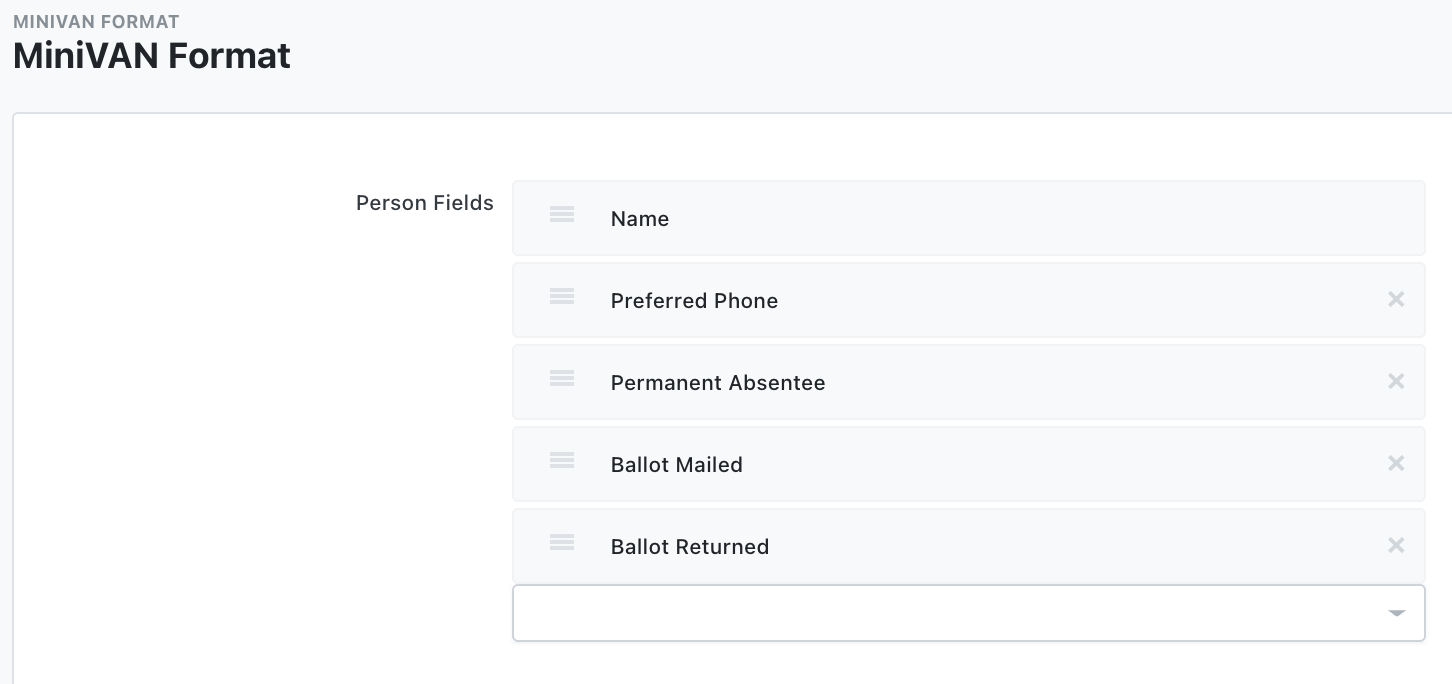The height and width of the screenshot is (684, 1452).
Task: Click drag handle beside Ballot Returned
Action: tap(562, 542)
